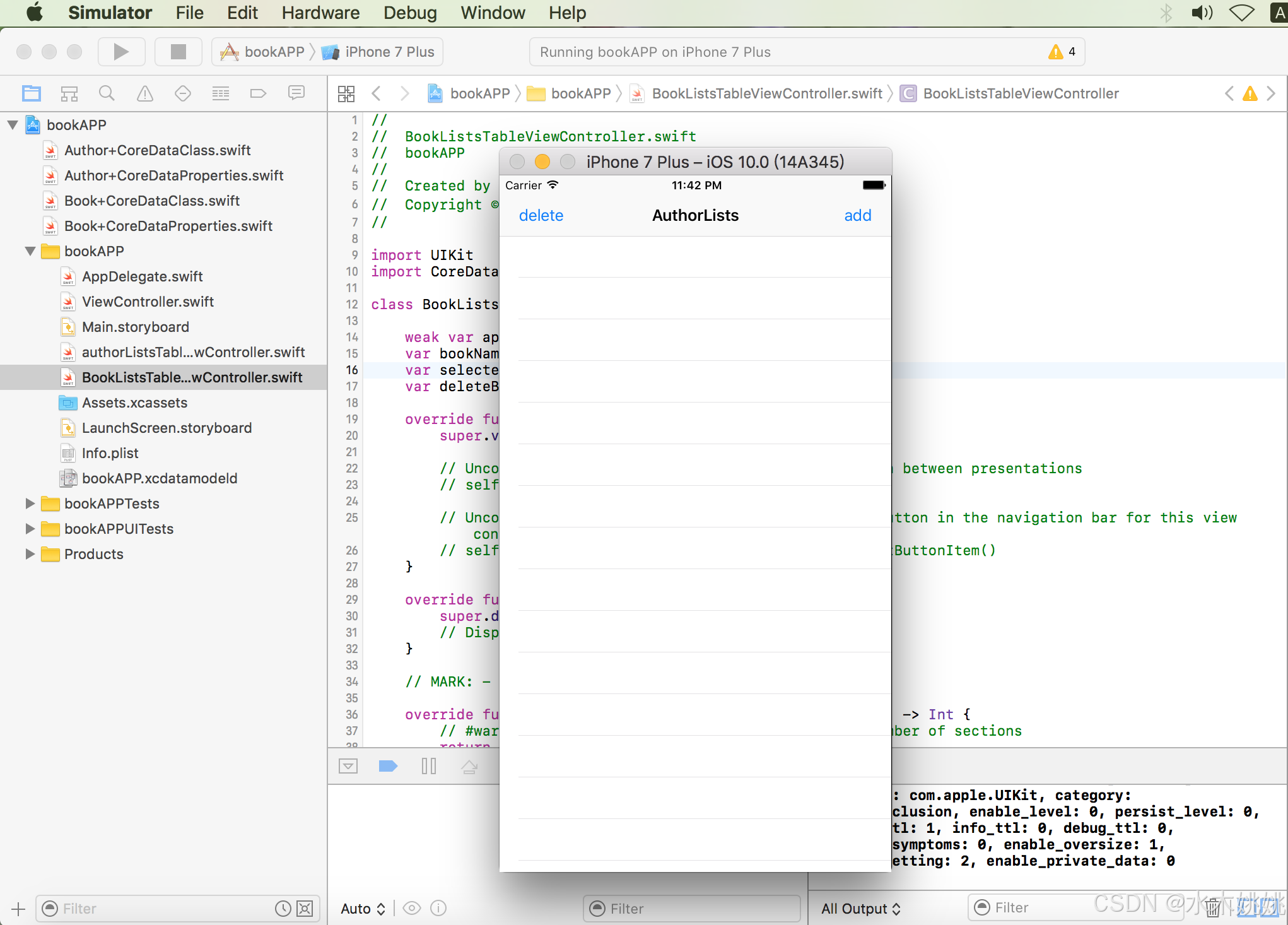The image size is (1288, 925).
Task: Open authorListsTableViewController.swift file
Action: tap(193, 352)
